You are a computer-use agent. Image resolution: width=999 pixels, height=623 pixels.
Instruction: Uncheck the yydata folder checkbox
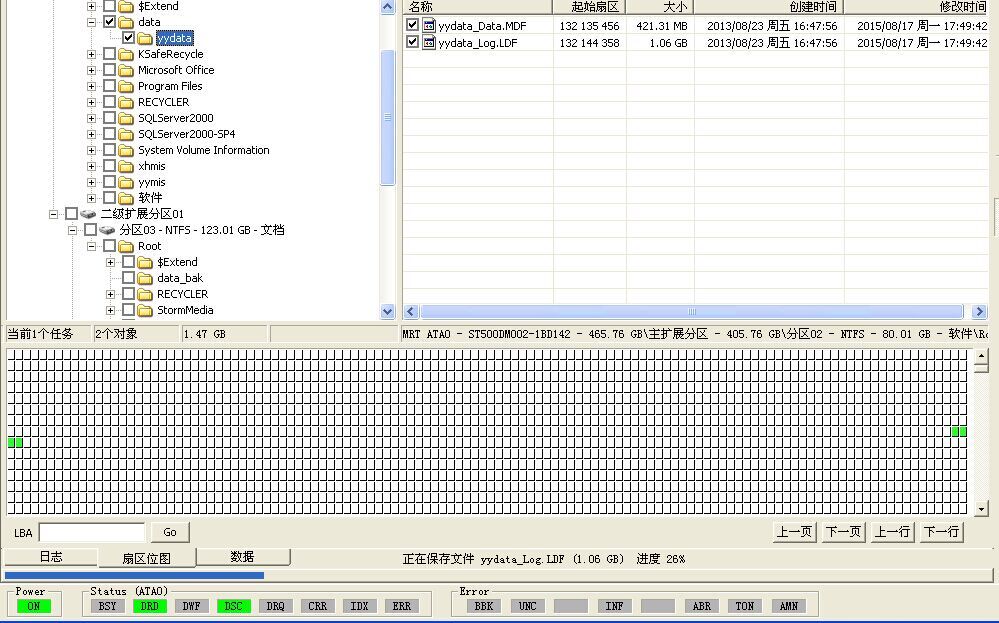pyautogui.click(x=129, y=38)
